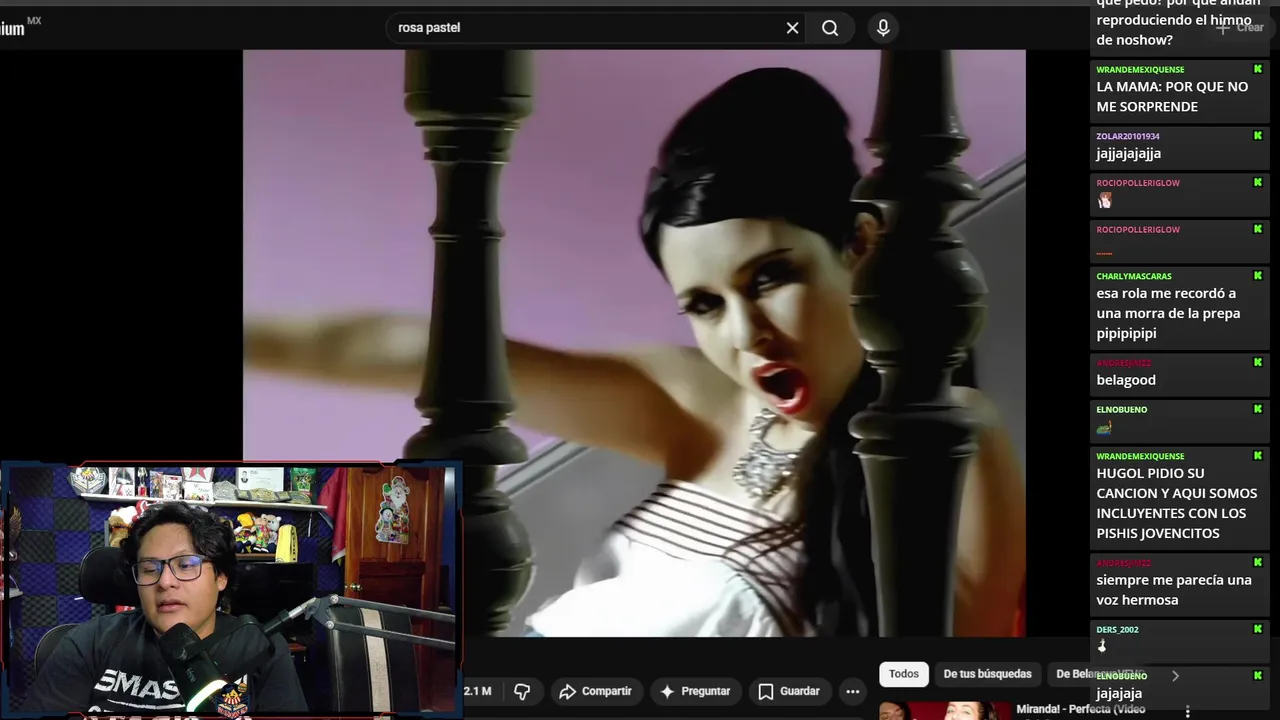Click the green K badge on the 'belagood' message
The image size is (1280, 720).
(x=1258, y=362)
